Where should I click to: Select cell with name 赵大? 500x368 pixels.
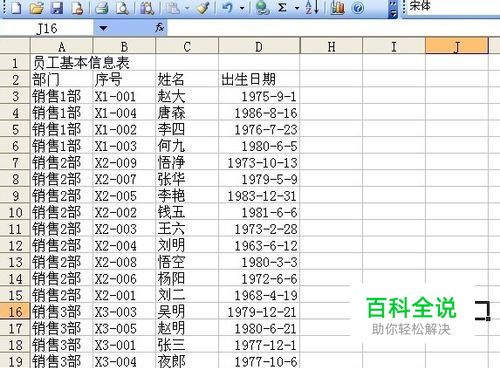(187, 96)
